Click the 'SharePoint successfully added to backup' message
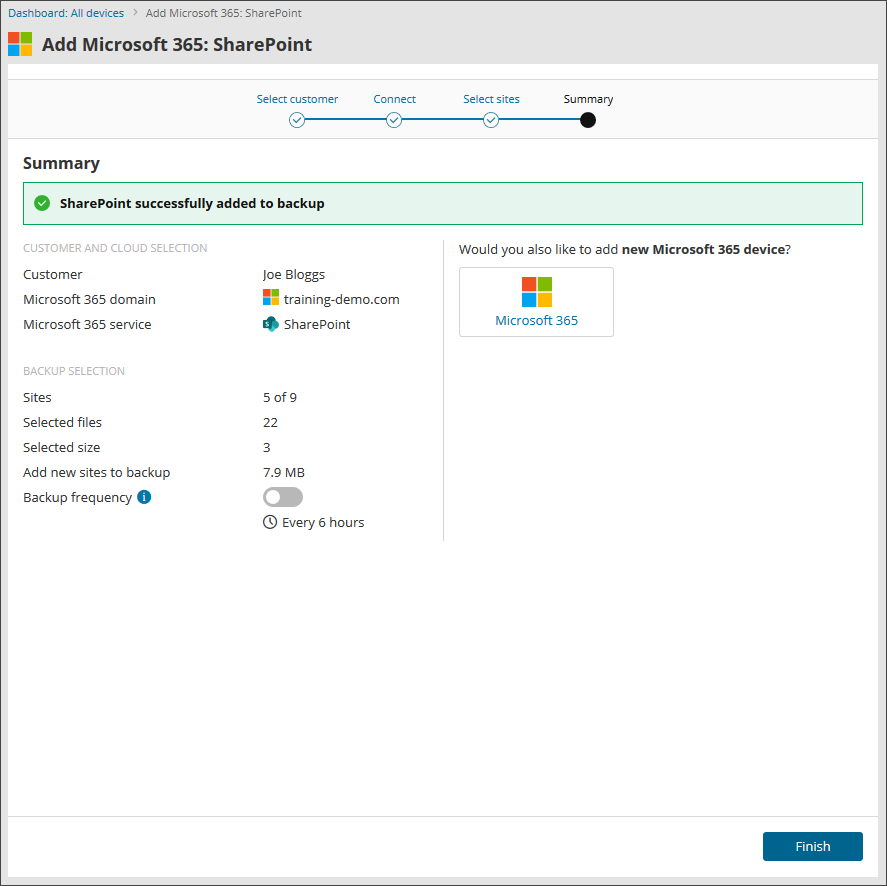 (192, 203)
